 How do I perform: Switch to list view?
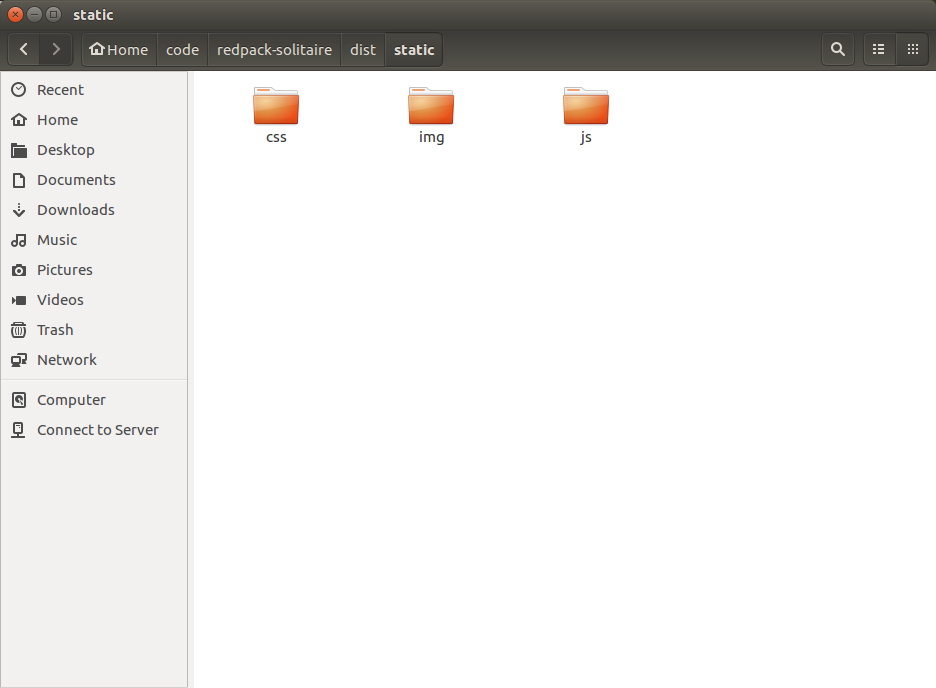point(879,49)
